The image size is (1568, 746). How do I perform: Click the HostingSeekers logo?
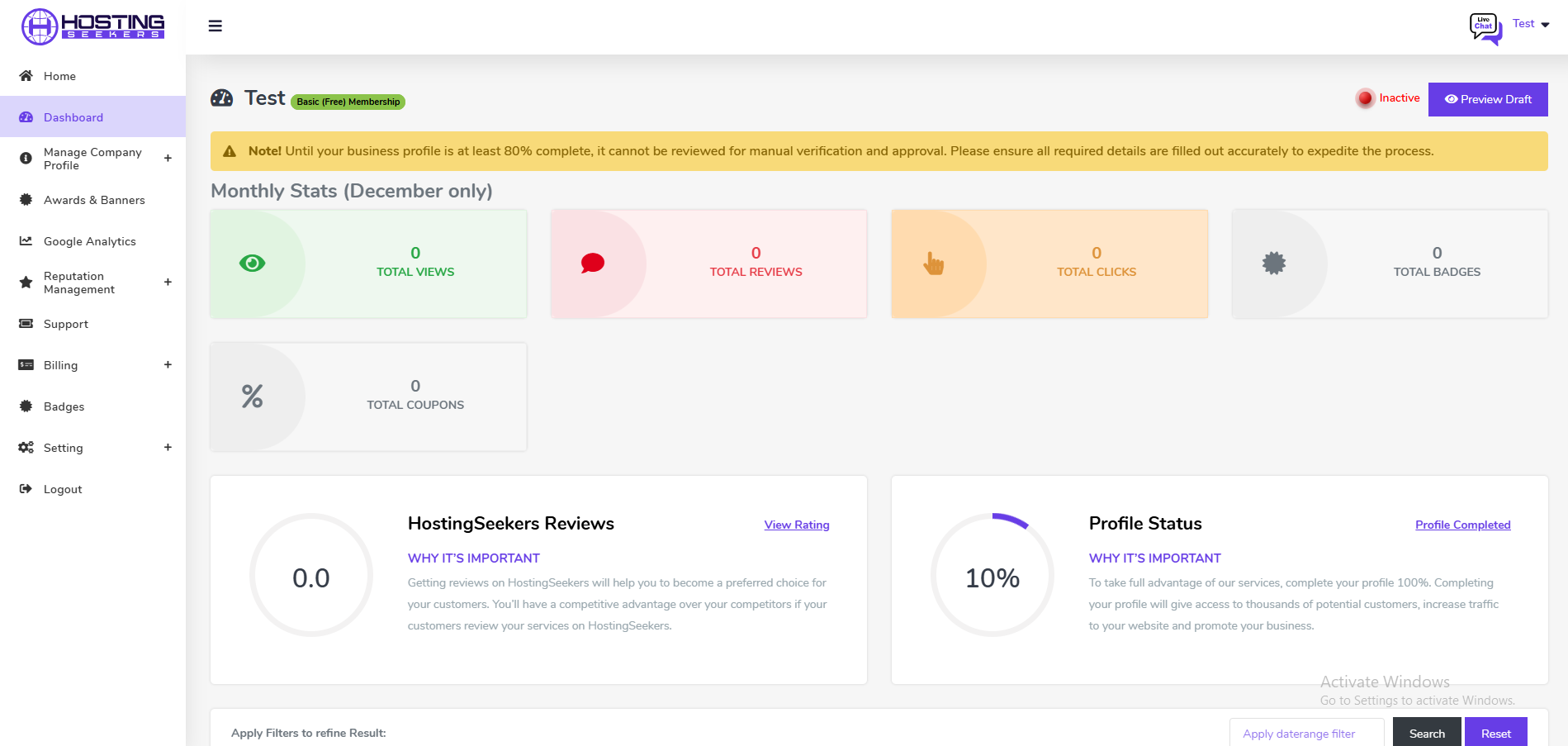(92, 26)
